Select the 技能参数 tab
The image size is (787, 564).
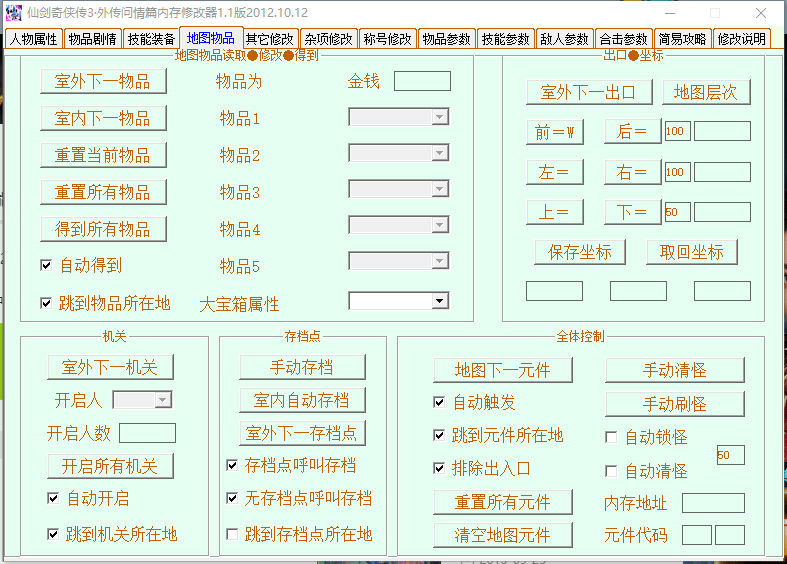pos(505,39)
